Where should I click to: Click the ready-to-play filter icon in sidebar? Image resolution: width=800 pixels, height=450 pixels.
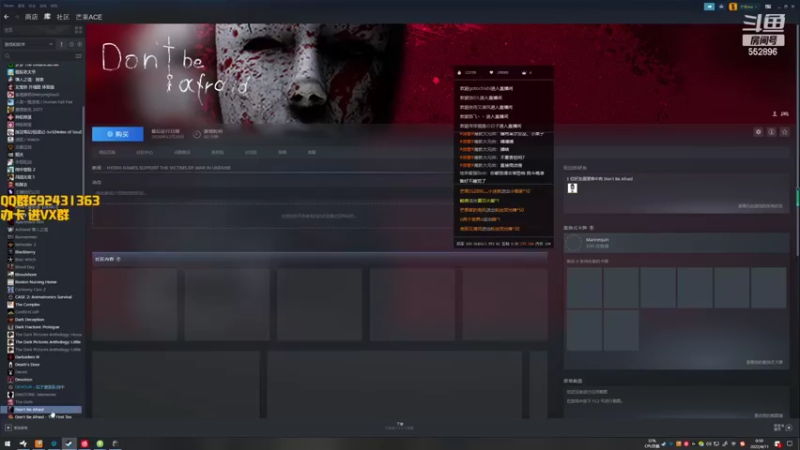point(79,44)
